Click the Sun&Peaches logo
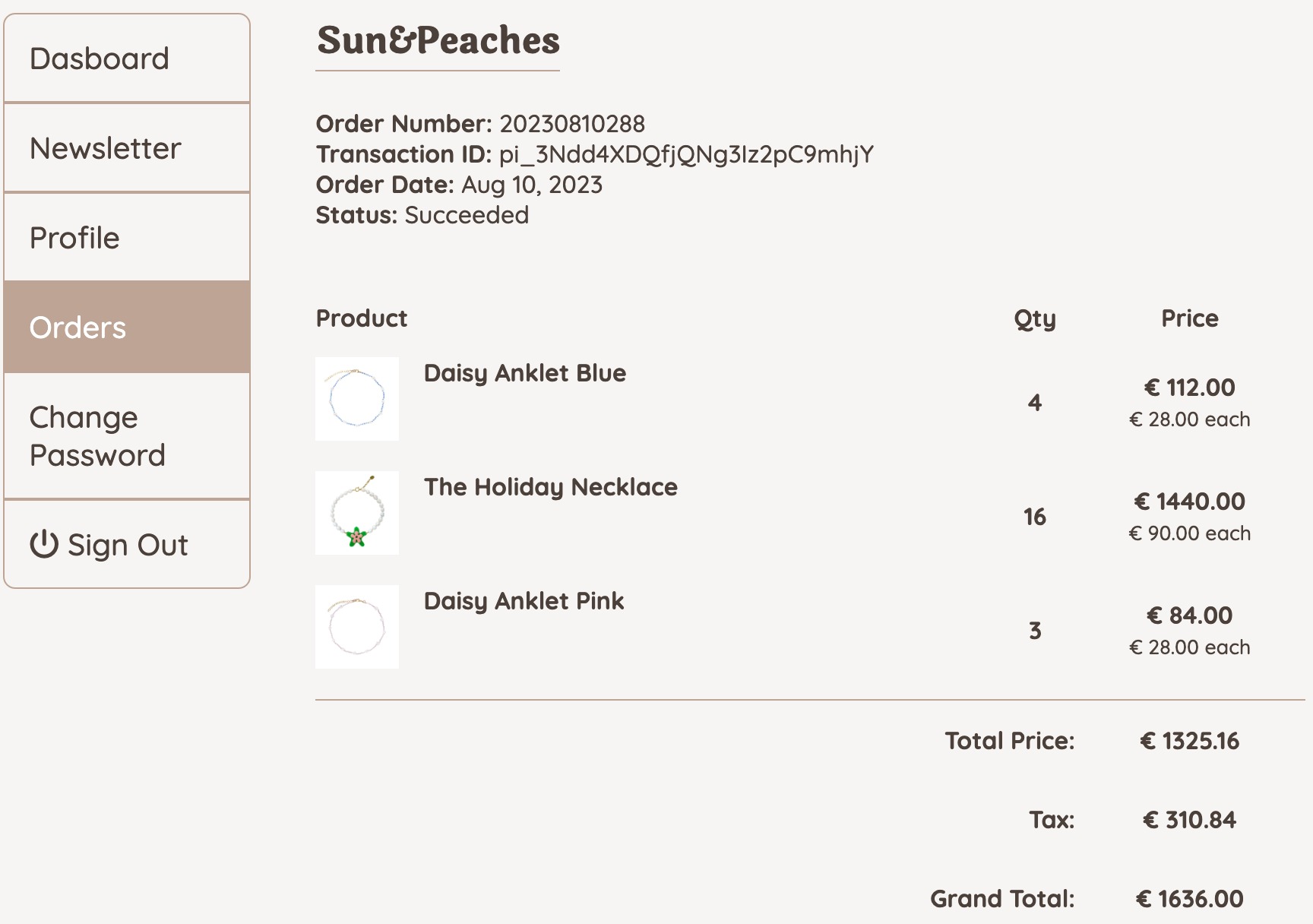Screen dimensions: 1313x924 point(438,40)
